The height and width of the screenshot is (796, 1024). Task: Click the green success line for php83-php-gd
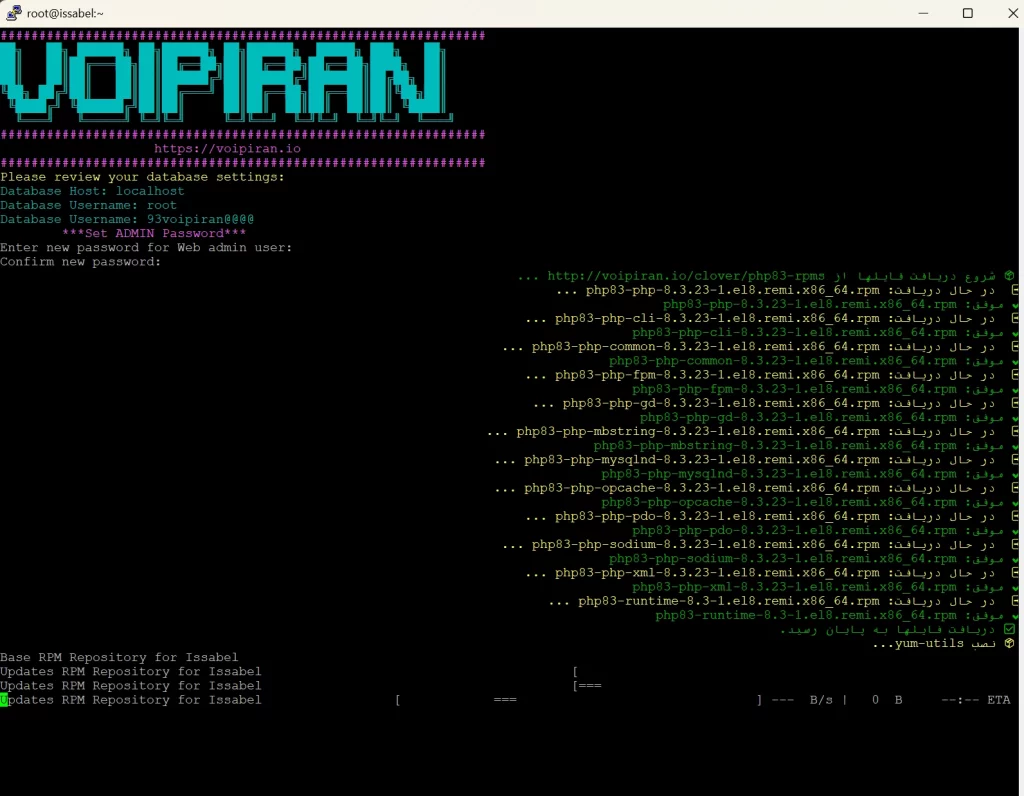(829, 417)
